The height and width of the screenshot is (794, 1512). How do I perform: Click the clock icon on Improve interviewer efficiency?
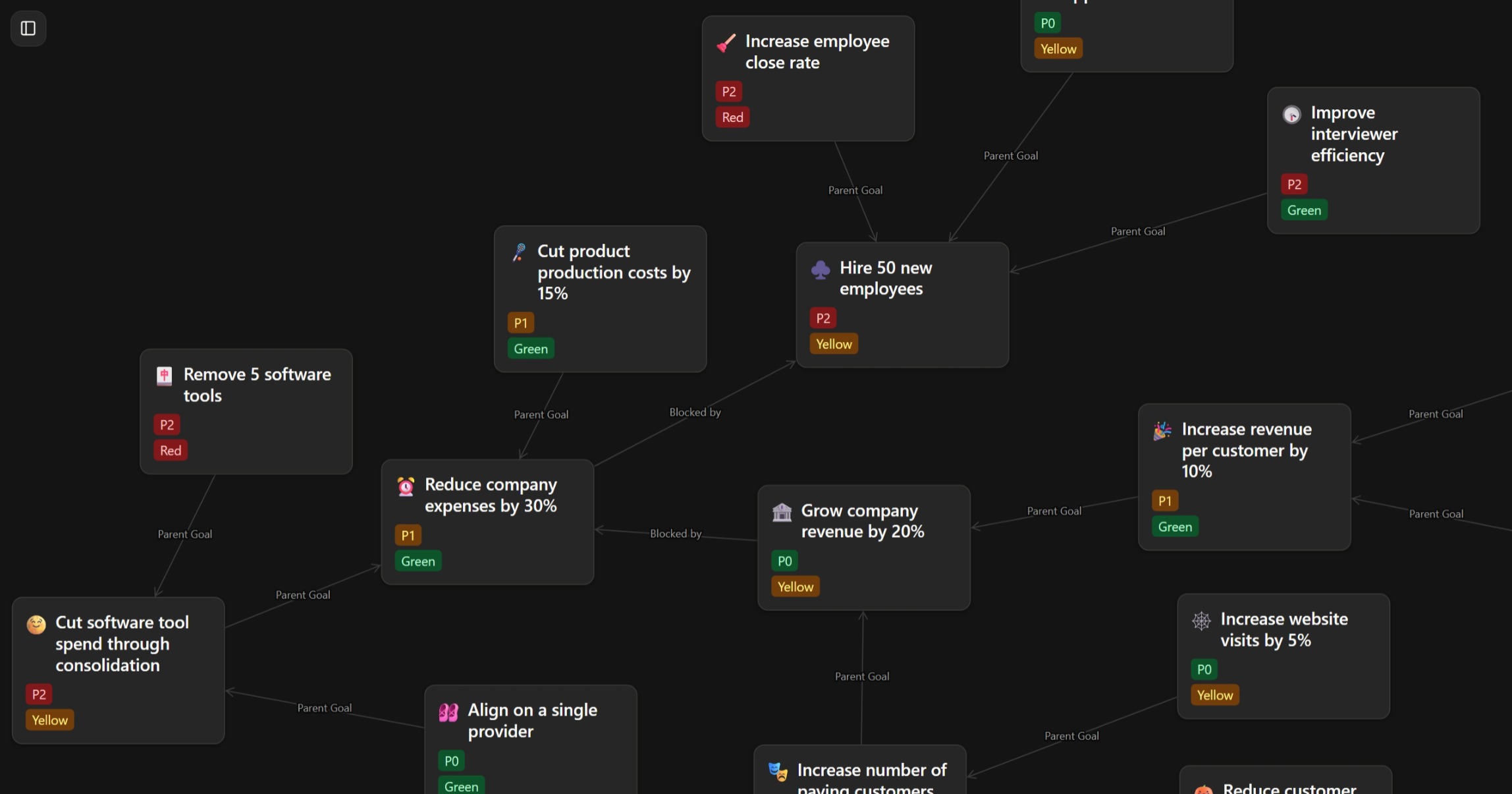(1291, 115)
